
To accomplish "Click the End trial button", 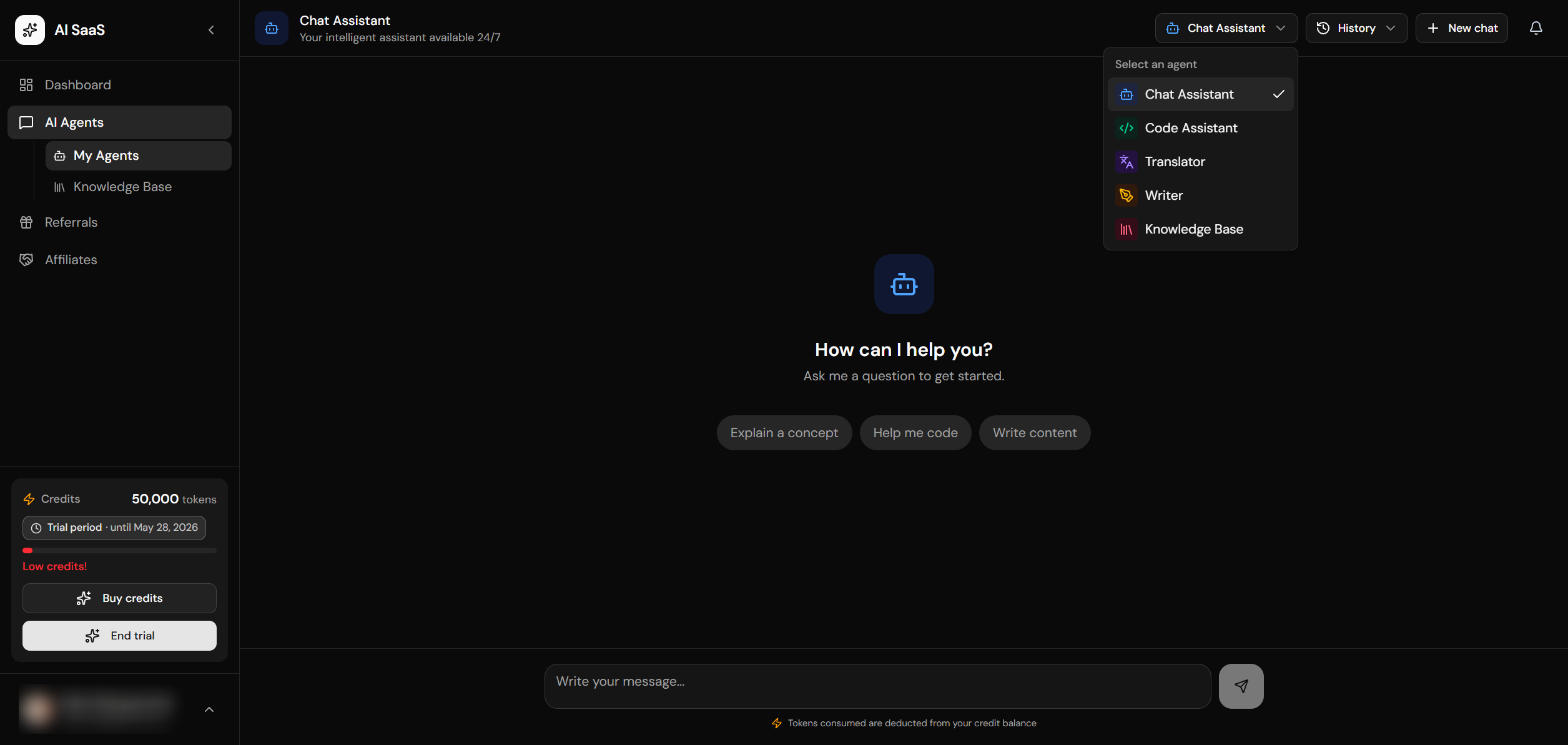I will [x=119, y=636].
